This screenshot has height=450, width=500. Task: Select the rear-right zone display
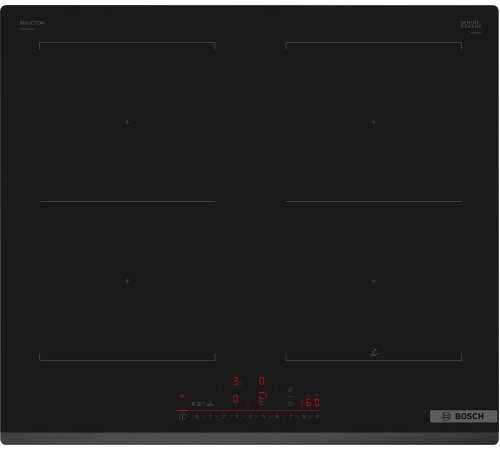click(262, 399)
